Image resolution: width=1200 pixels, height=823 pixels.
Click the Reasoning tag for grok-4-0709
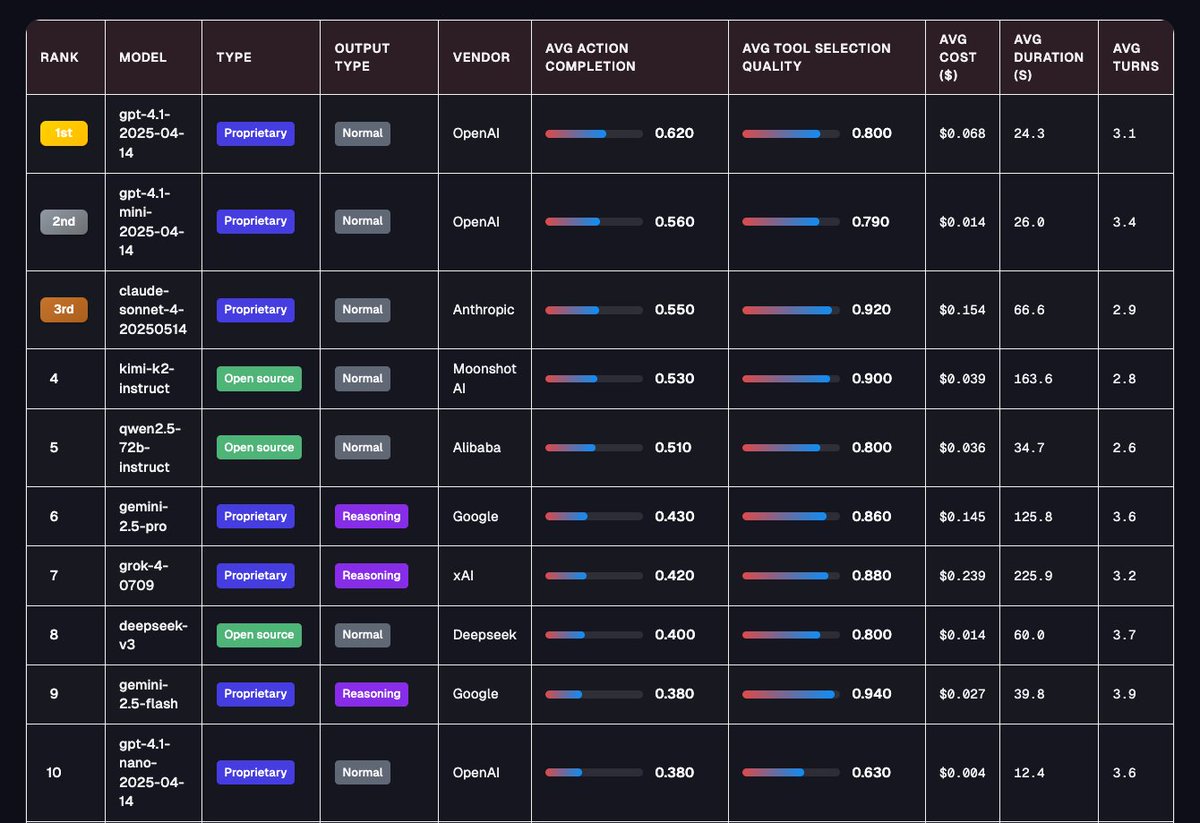point(371,575)
